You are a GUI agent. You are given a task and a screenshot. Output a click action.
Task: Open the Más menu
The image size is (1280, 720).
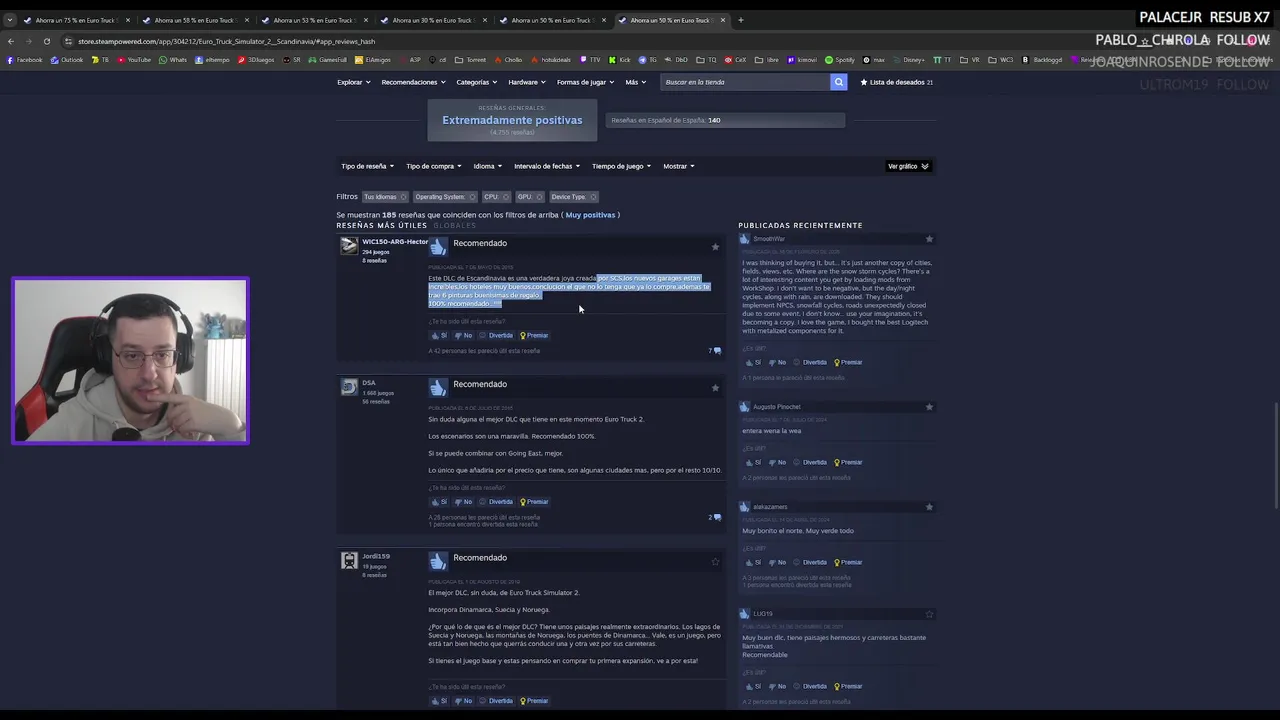(x=635, y=82)
